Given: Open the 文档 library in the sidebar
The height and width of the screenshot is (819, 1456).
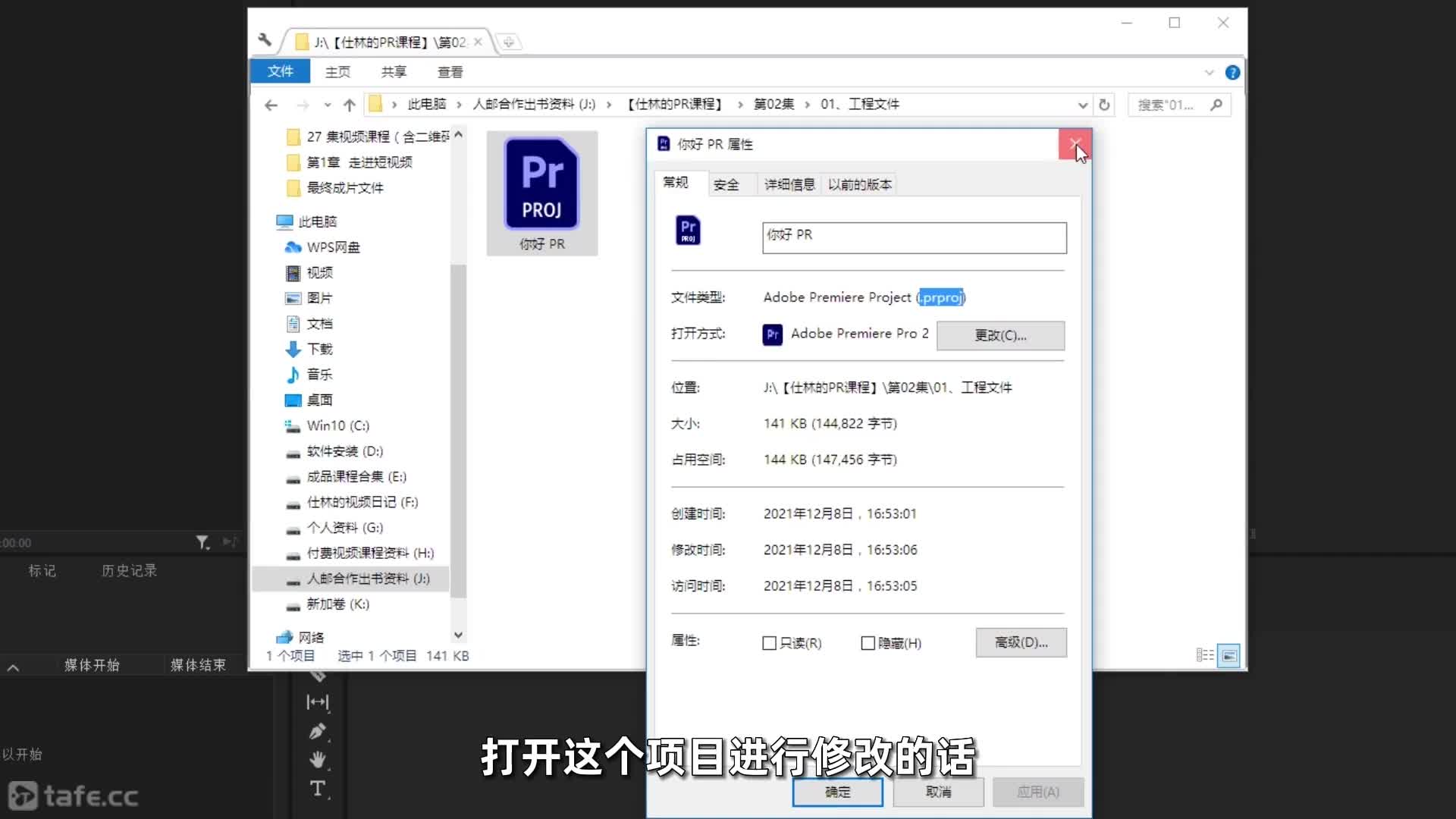Looking at the screenshot, I should [309, 324].
